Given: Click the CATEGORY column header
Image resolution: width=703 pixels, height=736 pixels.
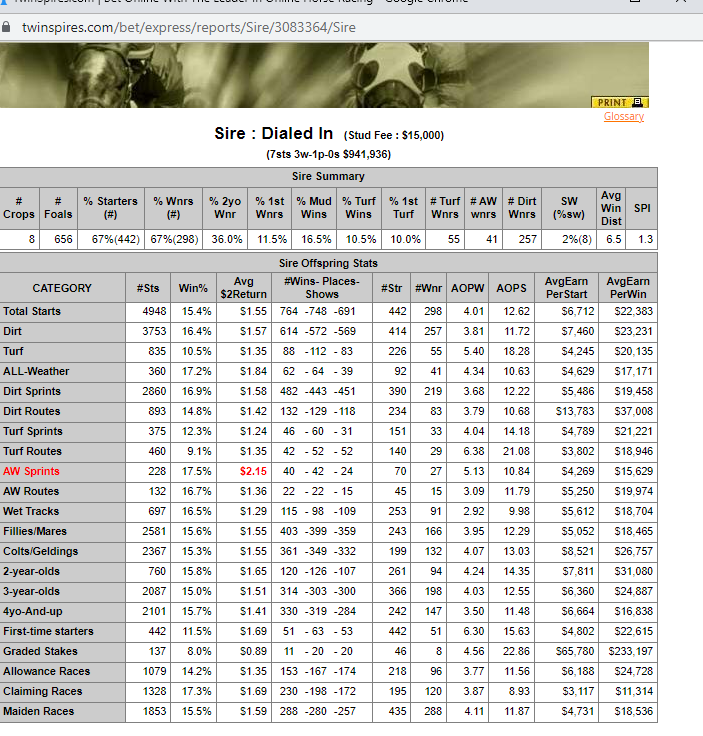Looking at the screenshot, I should pos(62,288).
